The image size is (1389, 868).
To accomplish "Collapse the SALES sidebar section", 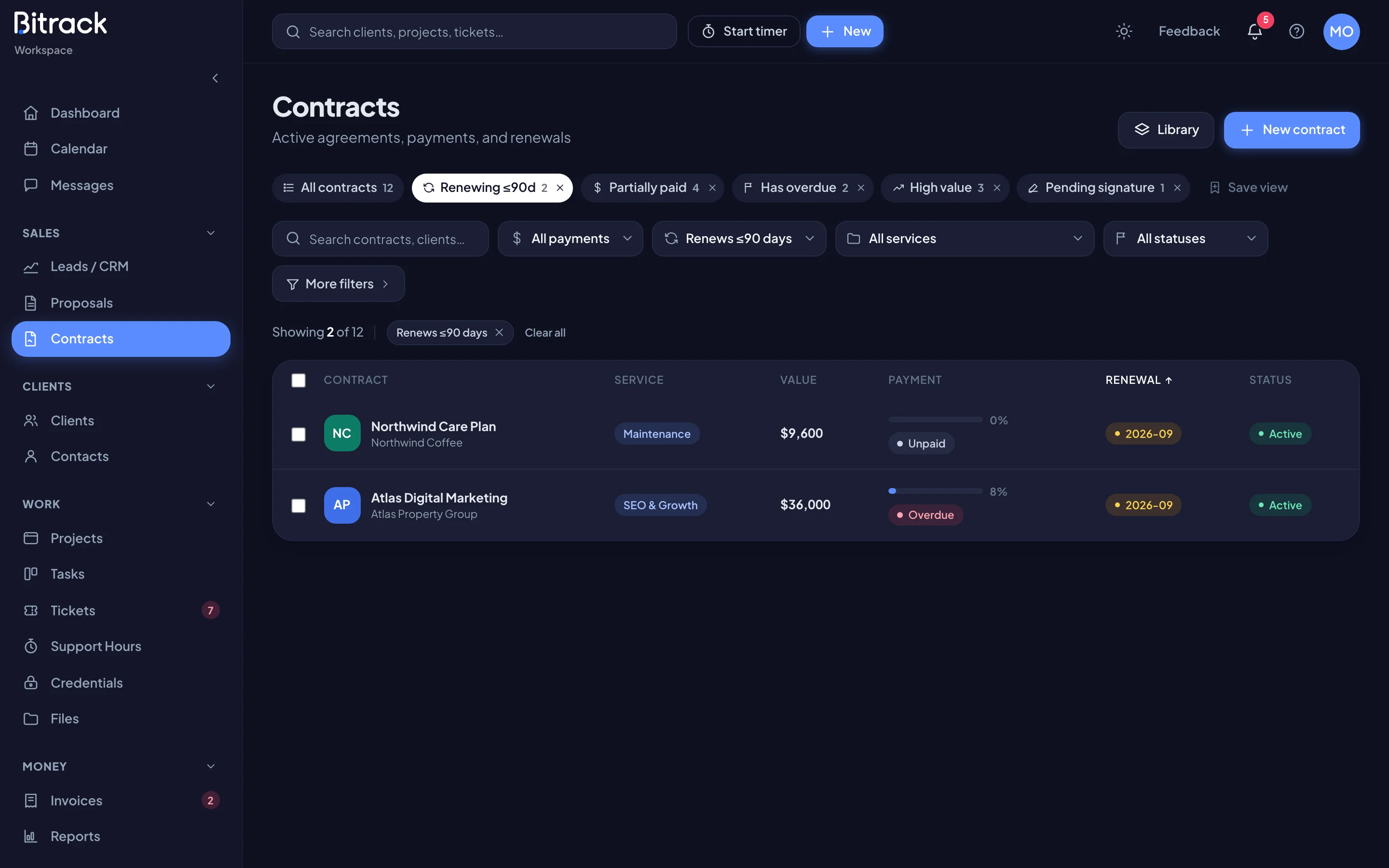I will 211,233.
